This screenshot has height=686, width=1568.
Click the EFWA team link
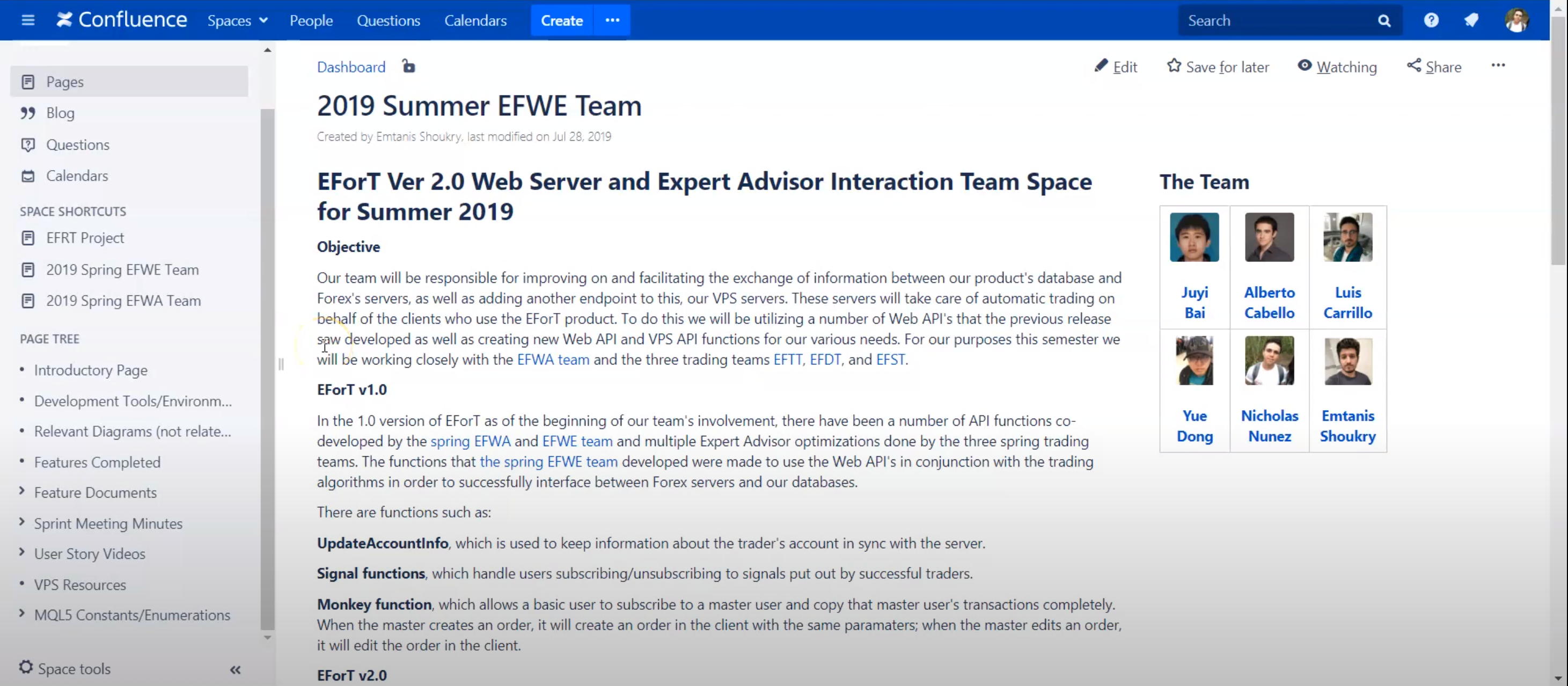(x=553, y=359)
